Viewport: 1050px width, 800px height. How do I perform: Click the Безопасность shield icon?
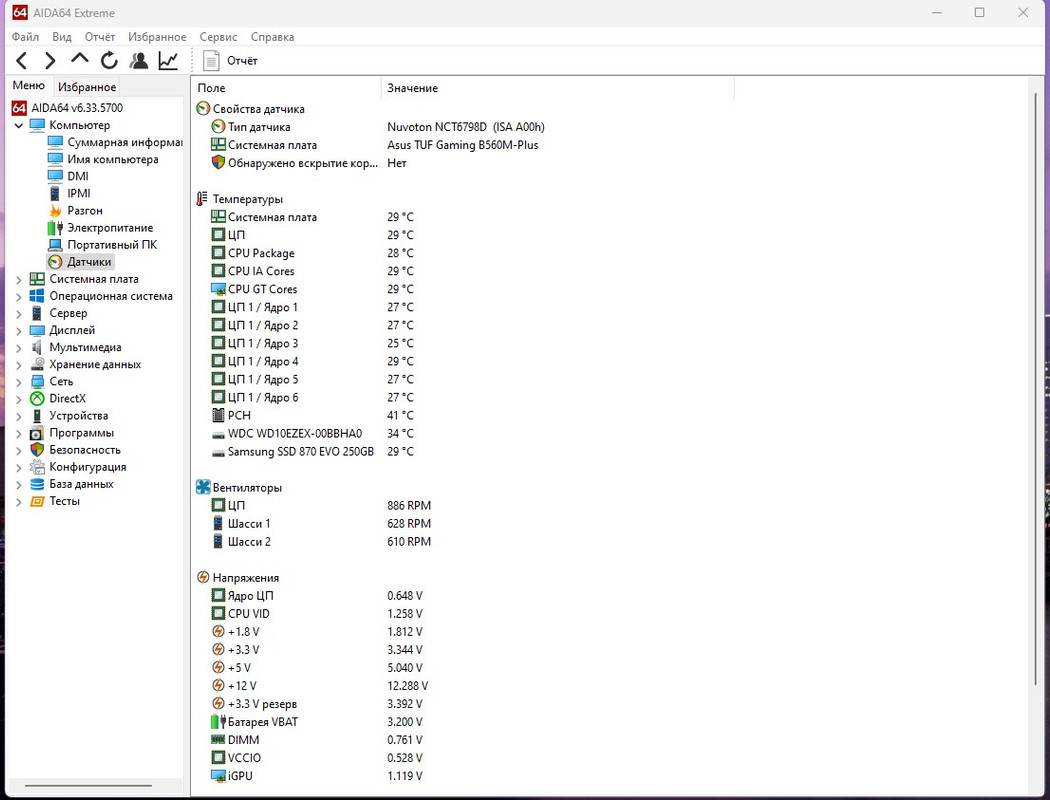pyautogui.click(x=37, y=450)
